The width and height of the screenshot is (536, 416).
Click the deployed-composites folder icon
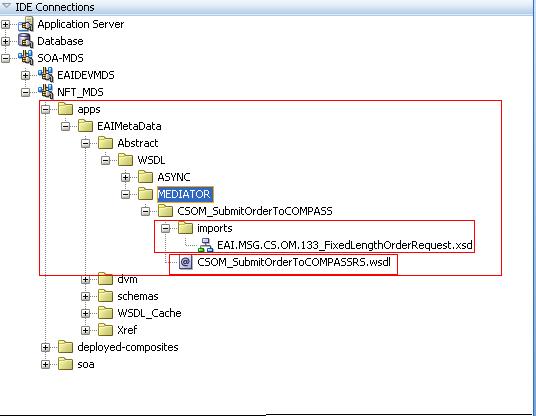click(65, 347)
